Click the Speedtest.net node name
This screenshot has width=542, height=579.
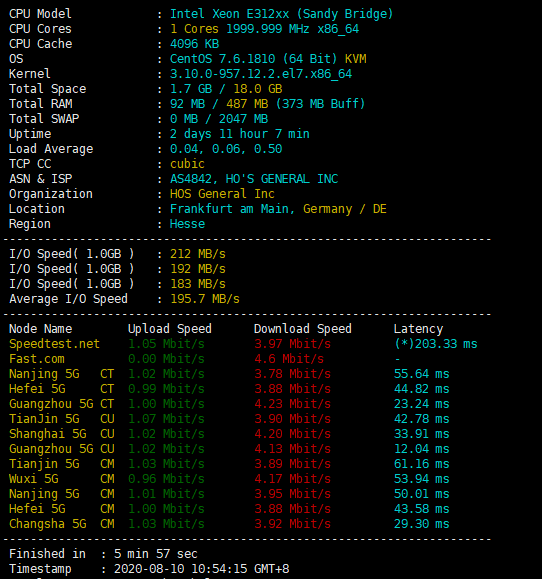[54, 344]
